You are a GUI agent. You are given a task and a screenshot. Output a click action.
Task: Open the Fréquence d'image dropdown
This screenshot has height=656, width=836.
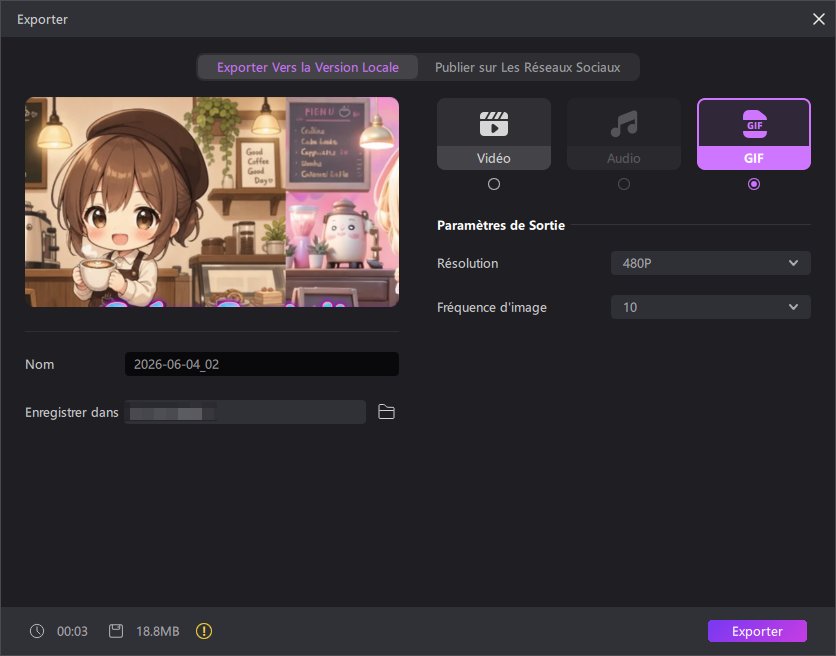[x=711, y=307]
